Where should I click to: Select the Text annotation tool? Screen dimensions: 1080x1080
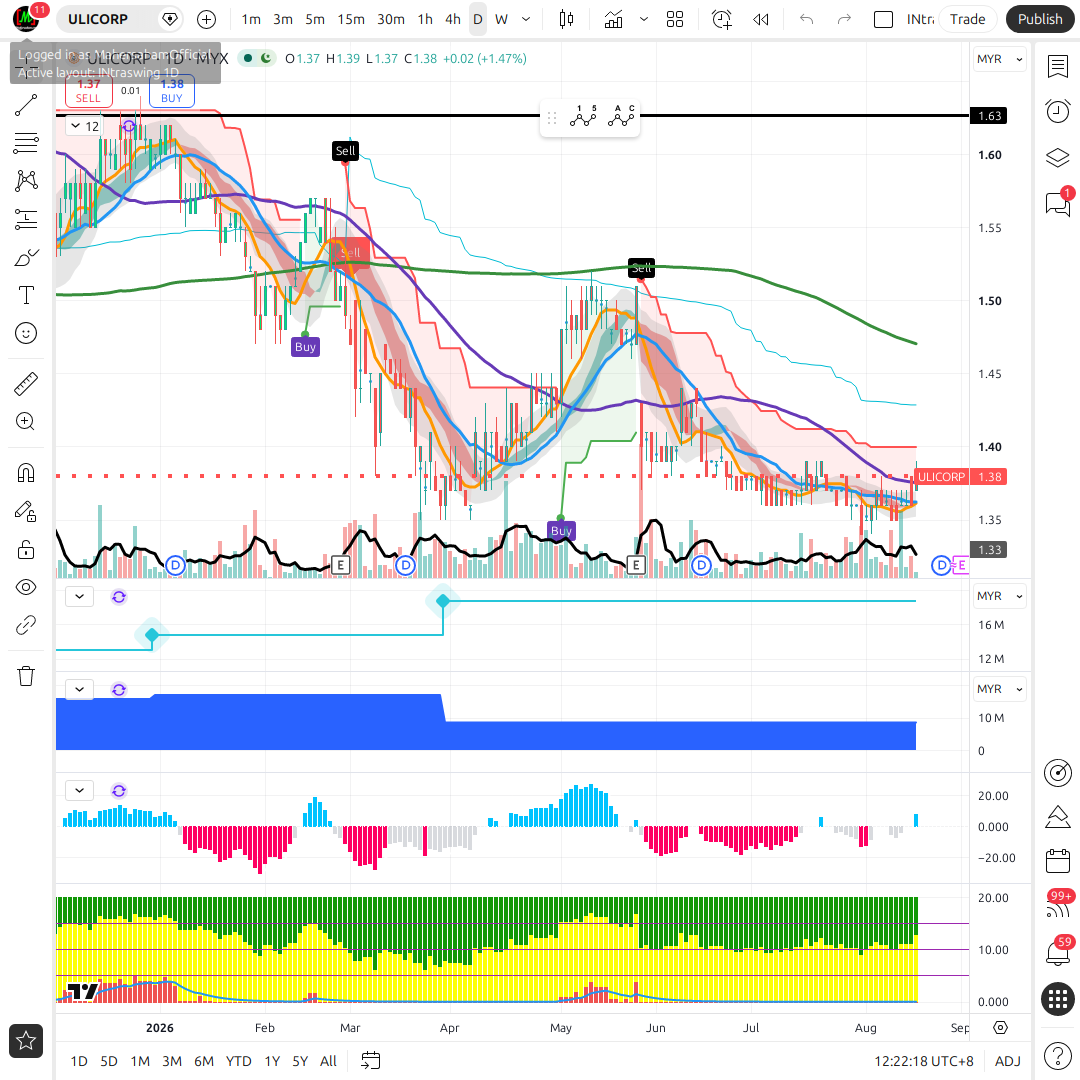[25, 295]
